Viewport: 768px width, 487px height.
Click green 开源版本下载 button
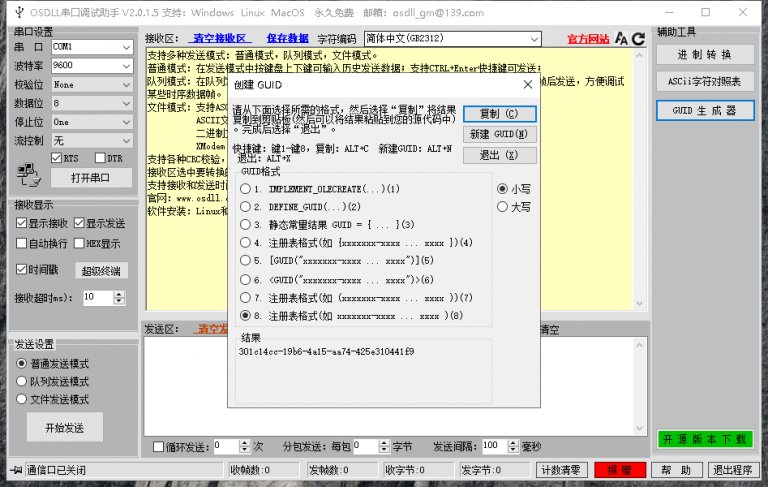705,439
